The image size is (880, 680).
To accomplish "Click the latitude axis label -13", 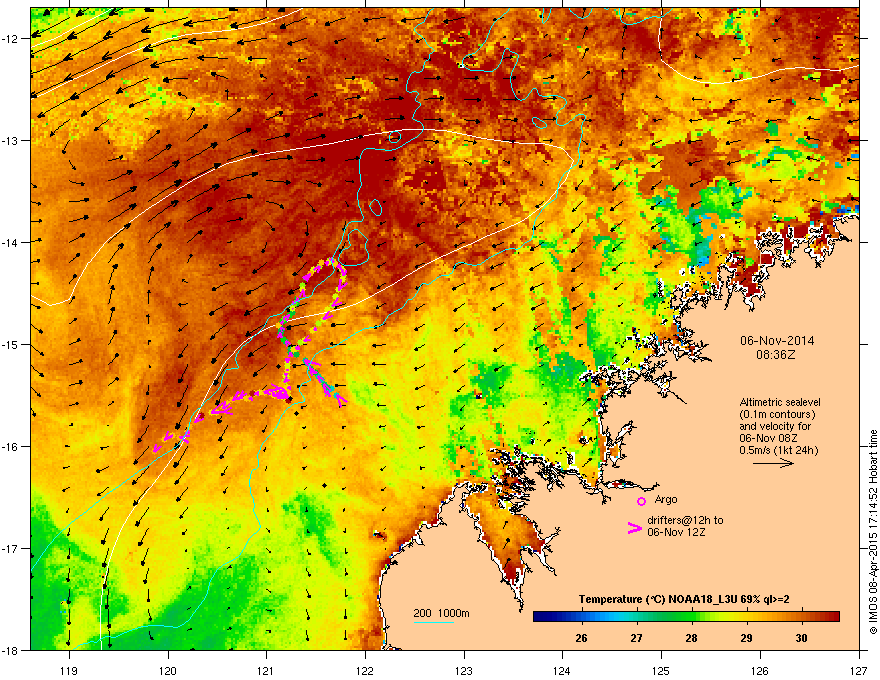I will [11, 141].
